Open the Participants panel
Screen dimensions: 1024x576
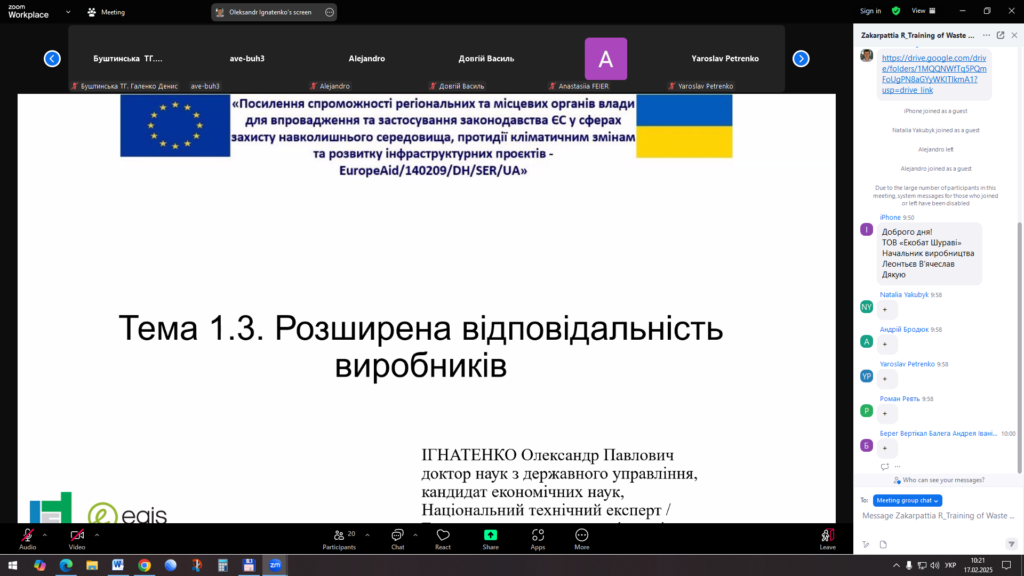tap(339, 539)
